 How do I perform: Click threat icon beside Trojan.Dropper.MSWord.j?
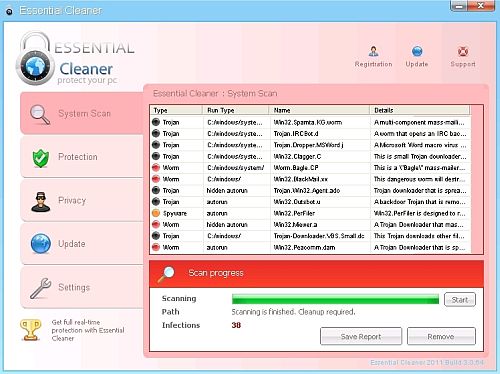click(x=156, y=145)
